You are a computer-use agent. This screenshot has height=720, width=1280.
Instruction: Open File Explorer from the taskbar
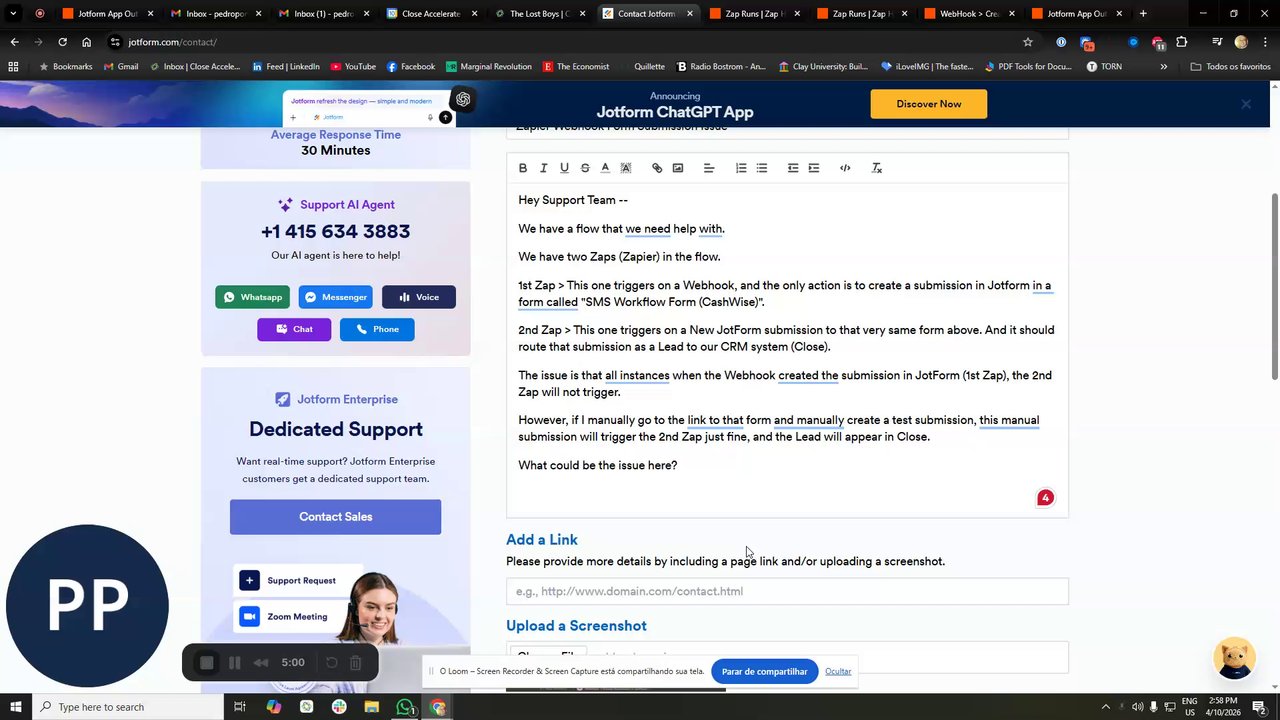coord(372,707)
